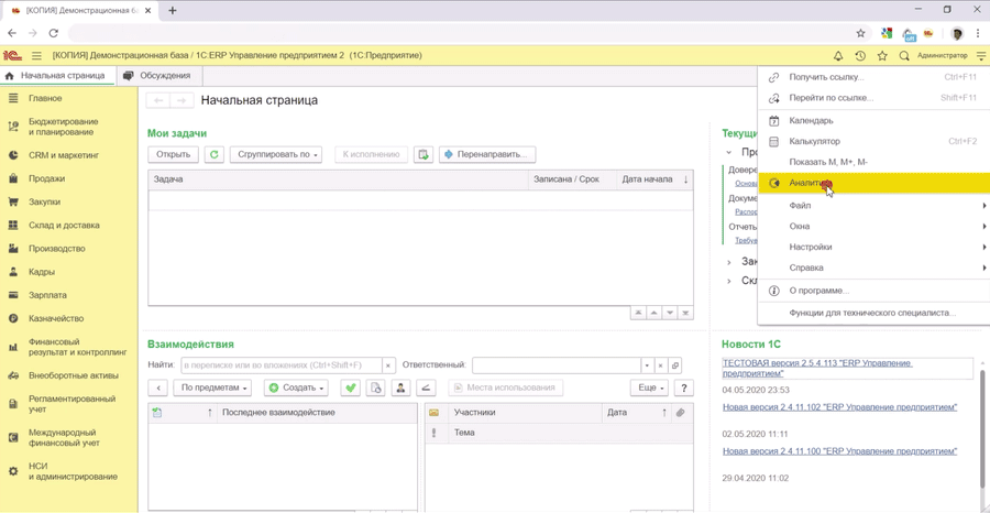
Task: Refresh the My tasks list
Action: coord(214,154)
